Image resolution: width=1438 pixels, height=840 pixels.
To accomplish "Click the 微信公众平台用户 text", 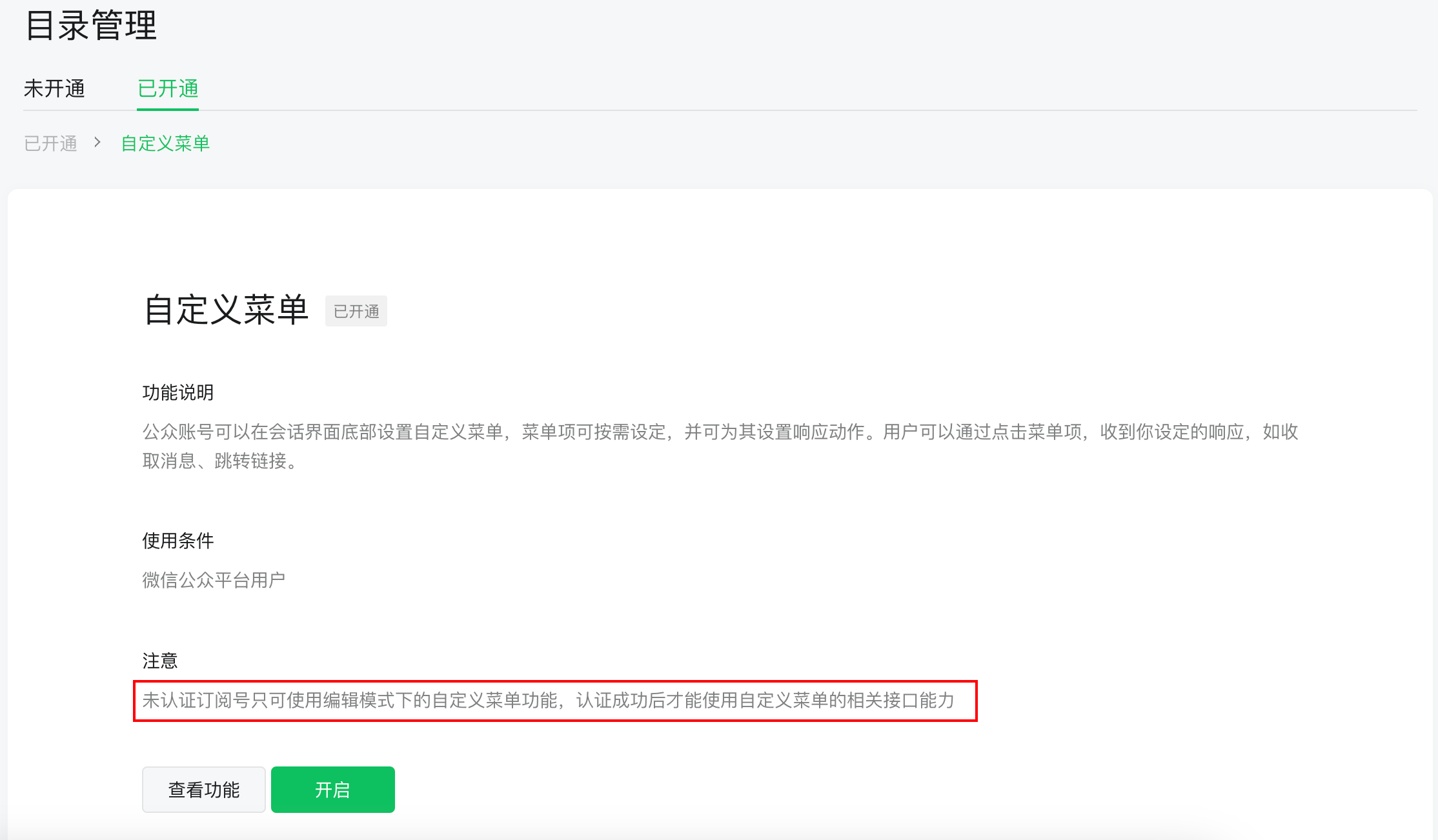I will click(x=214, y=580).
